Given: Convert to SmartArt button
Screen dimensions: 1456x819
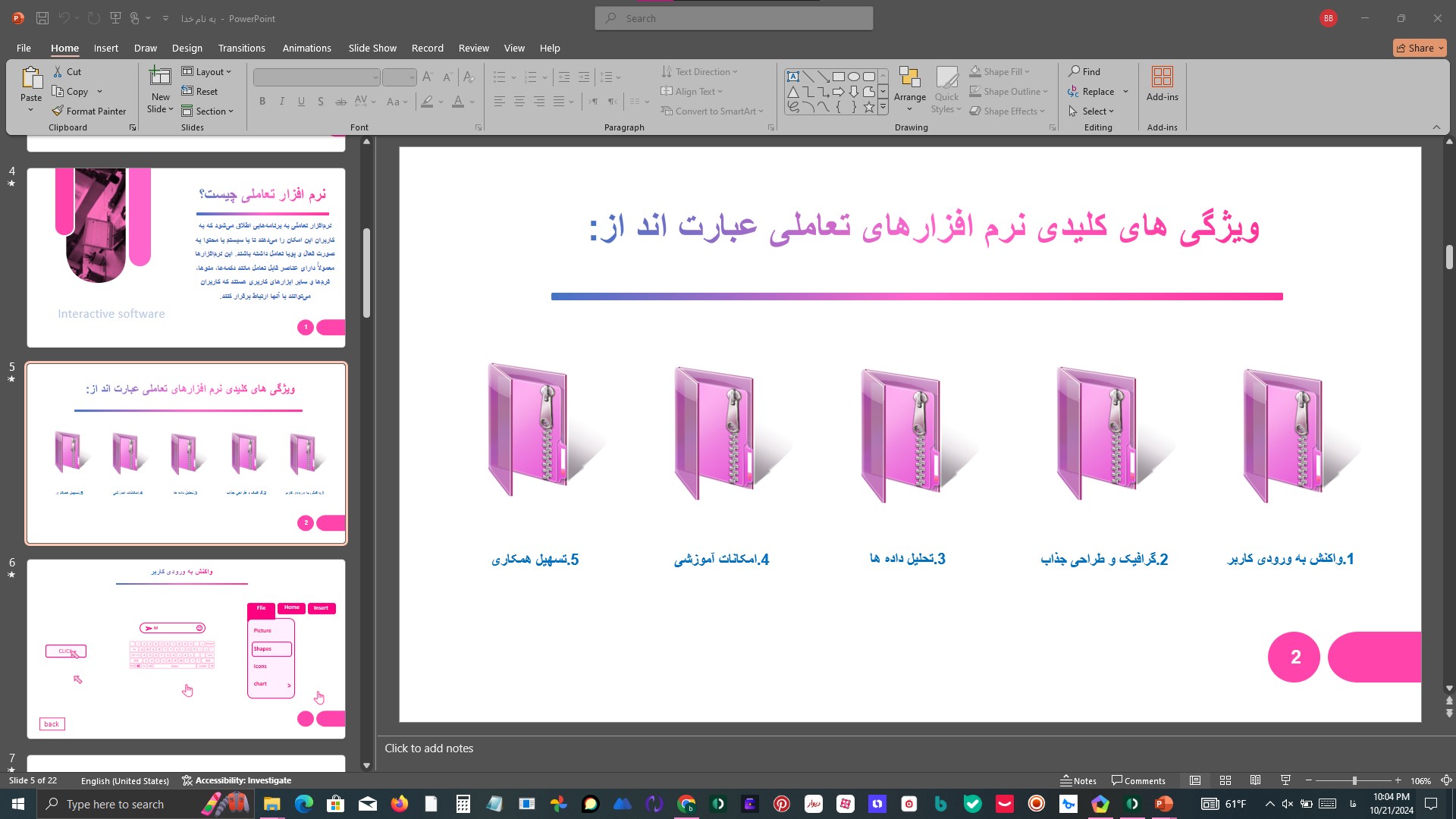Looking at the screenshot, I should click(712, 111).
